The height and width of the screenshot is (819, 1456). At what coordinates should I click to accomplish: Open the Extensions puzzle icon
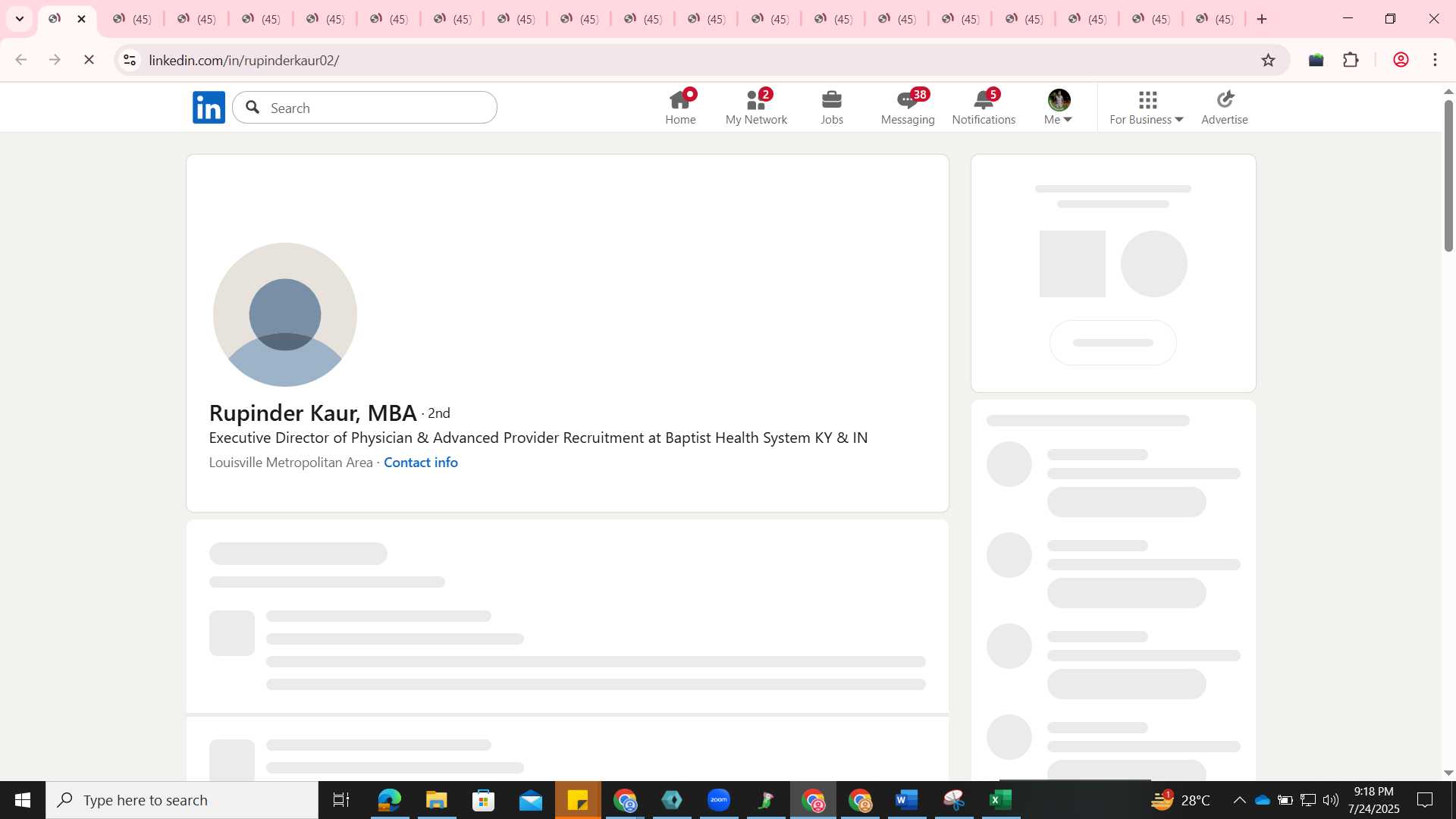1351,60
